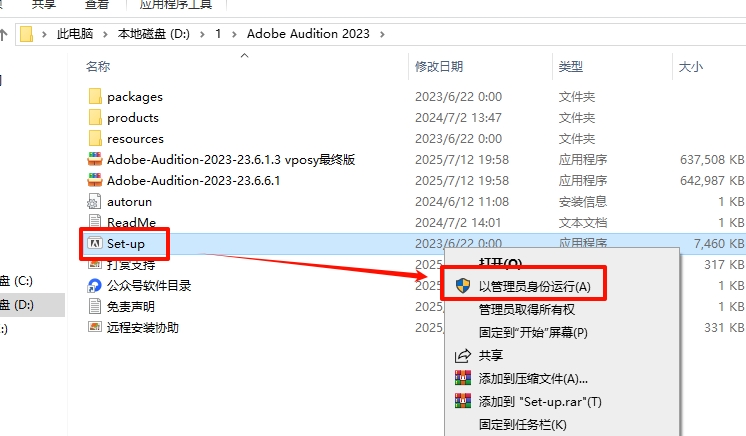Viewport: 746px width, 436px height.
Task: Click the 2024/7/2 13:47 modified date
Action: point(458,118)
